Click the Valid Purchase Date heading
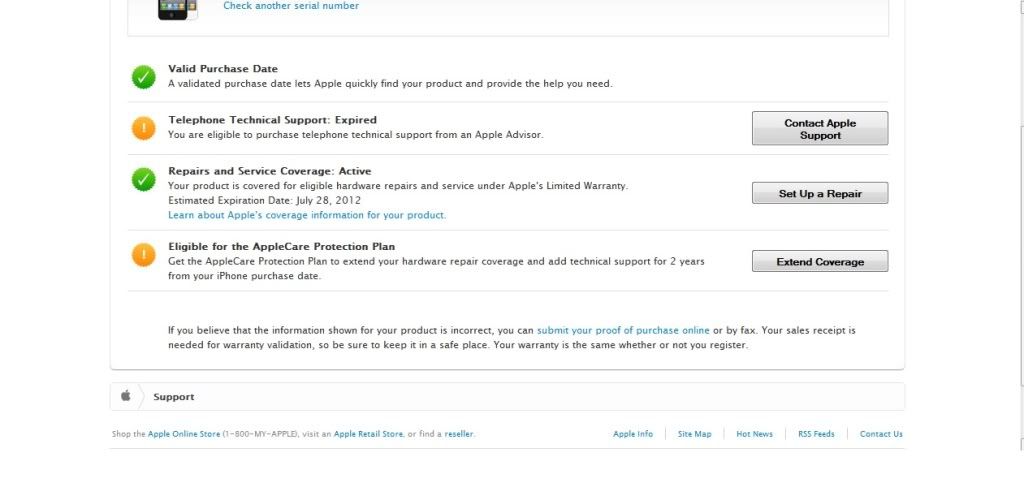Image resolution: width=1024 pixels, height=487 pixels. tap(223, 69)
